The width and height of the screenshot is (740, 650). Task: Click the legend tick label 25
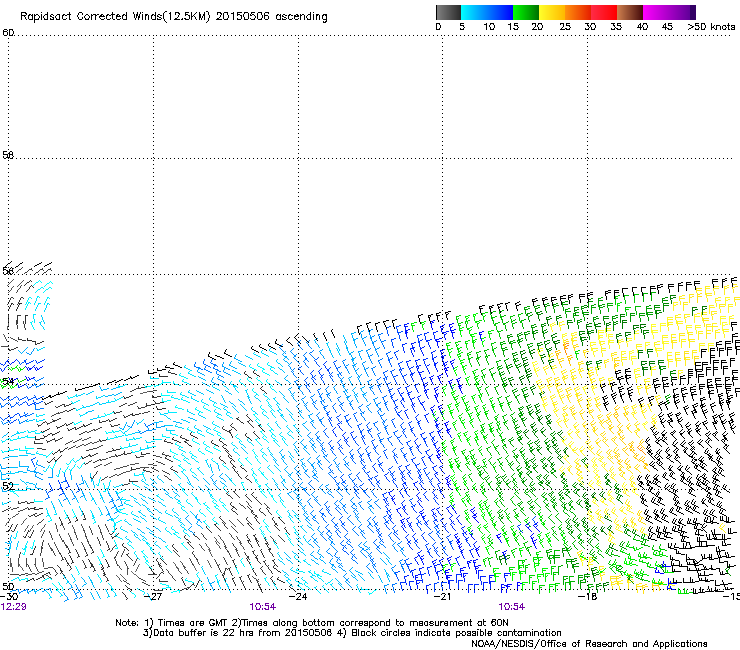565,27
